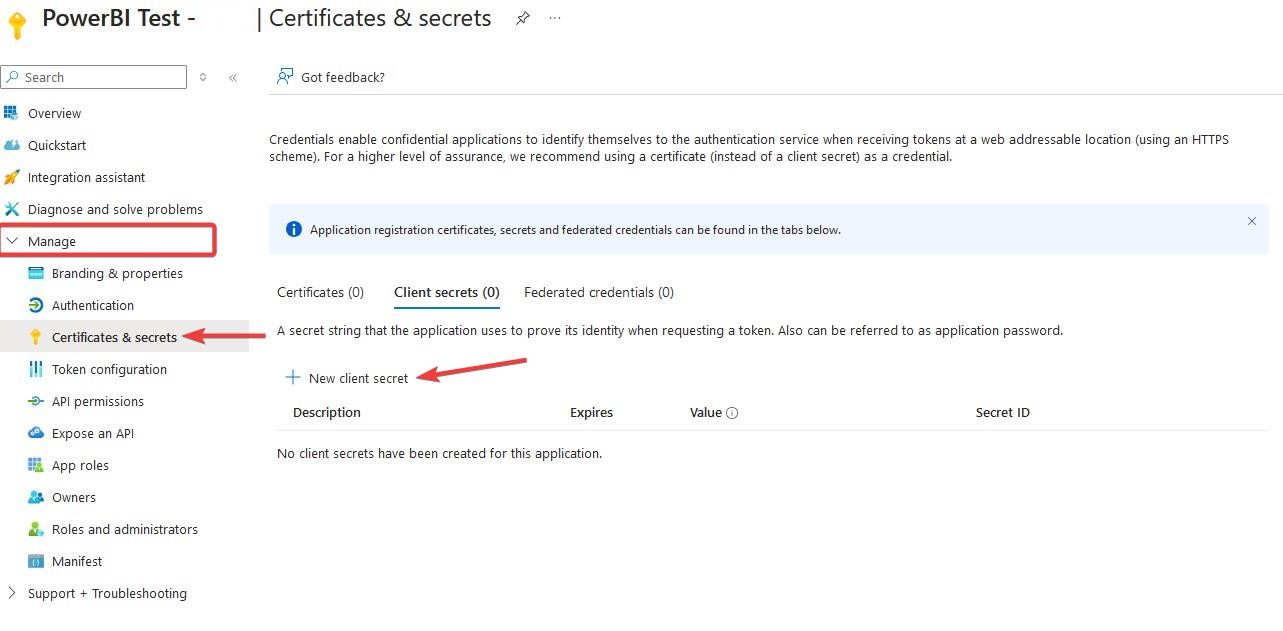
Task: Open the Federated credentials (0) tab
Action: pyautogui.click(x=598, y=292)
